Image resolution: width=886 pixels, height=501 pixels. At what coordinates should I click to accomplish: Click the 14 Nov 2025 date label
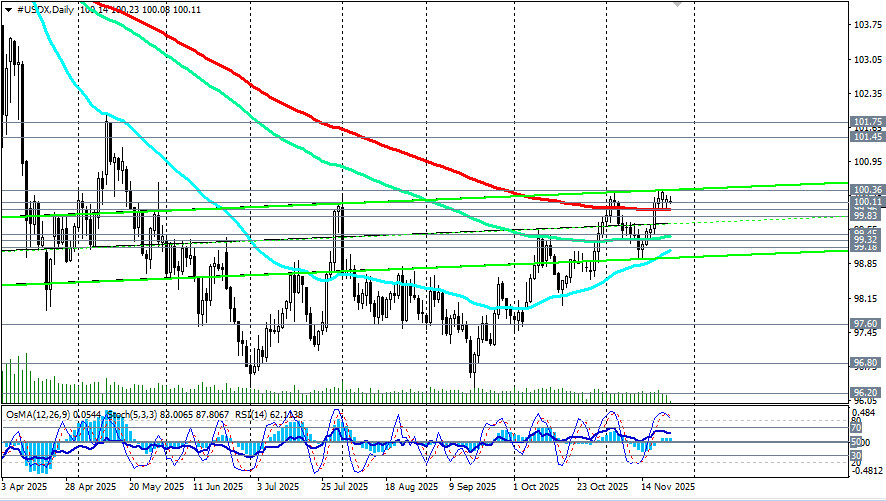pyautogui.click(x=668, y=486)
